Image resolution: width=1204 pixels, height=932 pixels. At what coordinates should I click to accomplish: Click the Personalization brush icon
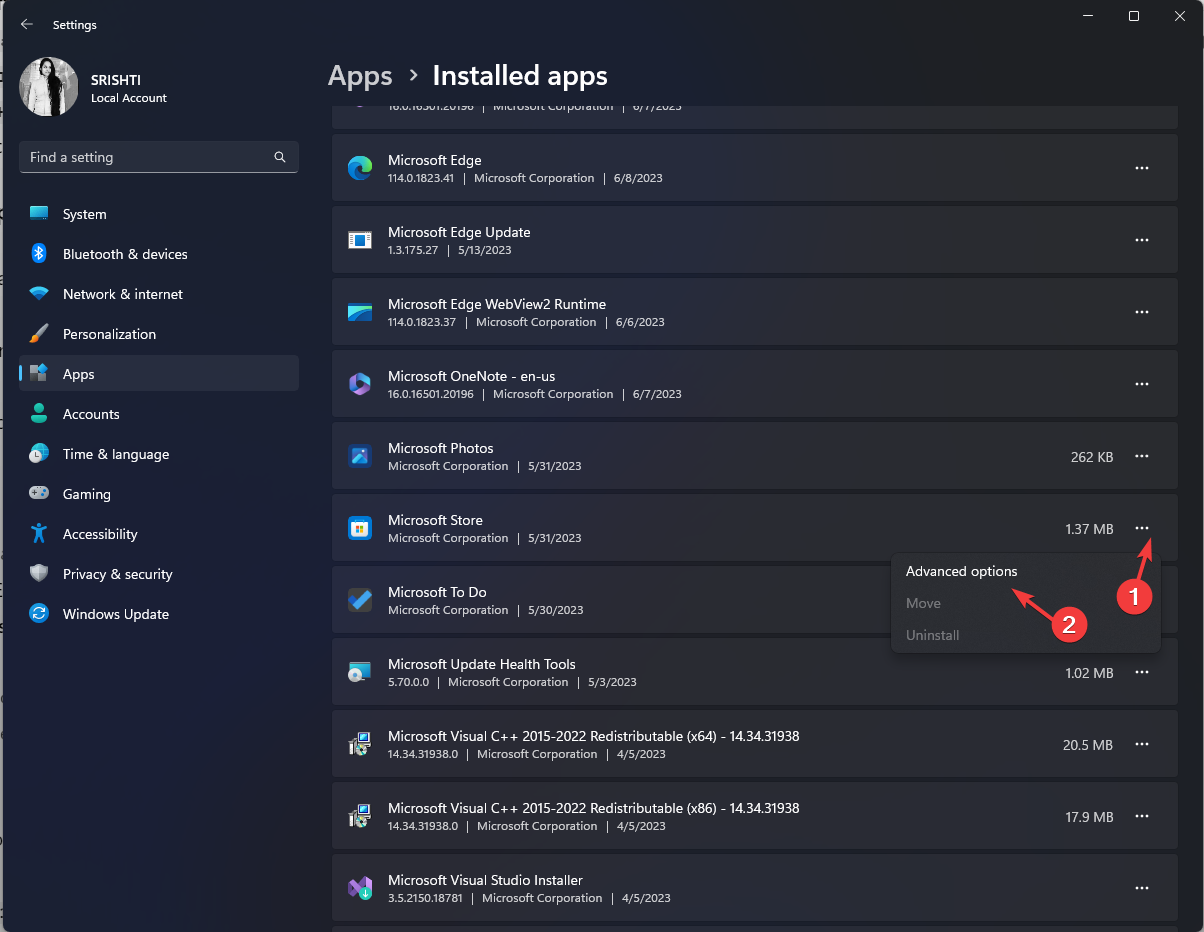tap(39, 334)
